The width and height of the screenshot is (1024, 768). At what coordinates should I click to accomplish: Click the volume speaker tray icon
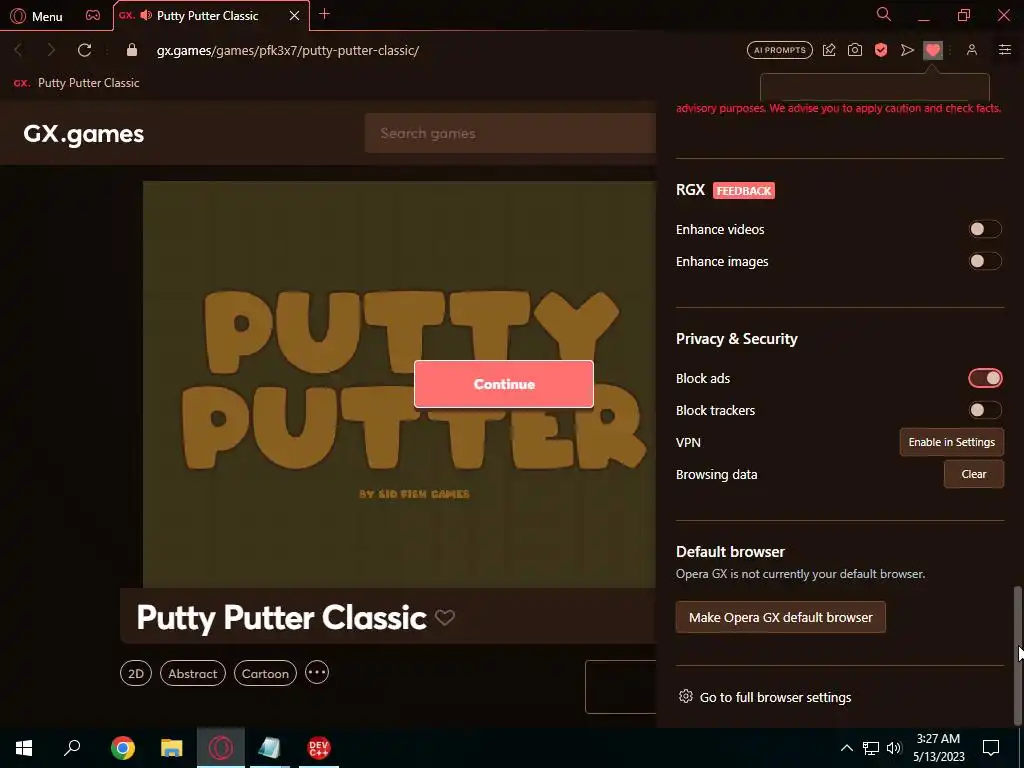894,748
